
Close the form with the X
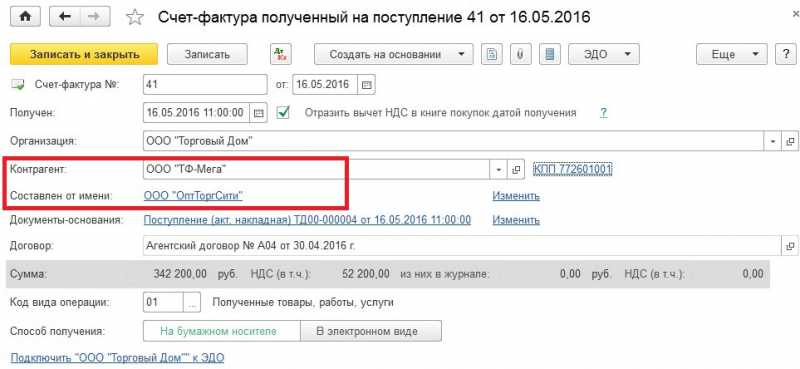[795, 14]
